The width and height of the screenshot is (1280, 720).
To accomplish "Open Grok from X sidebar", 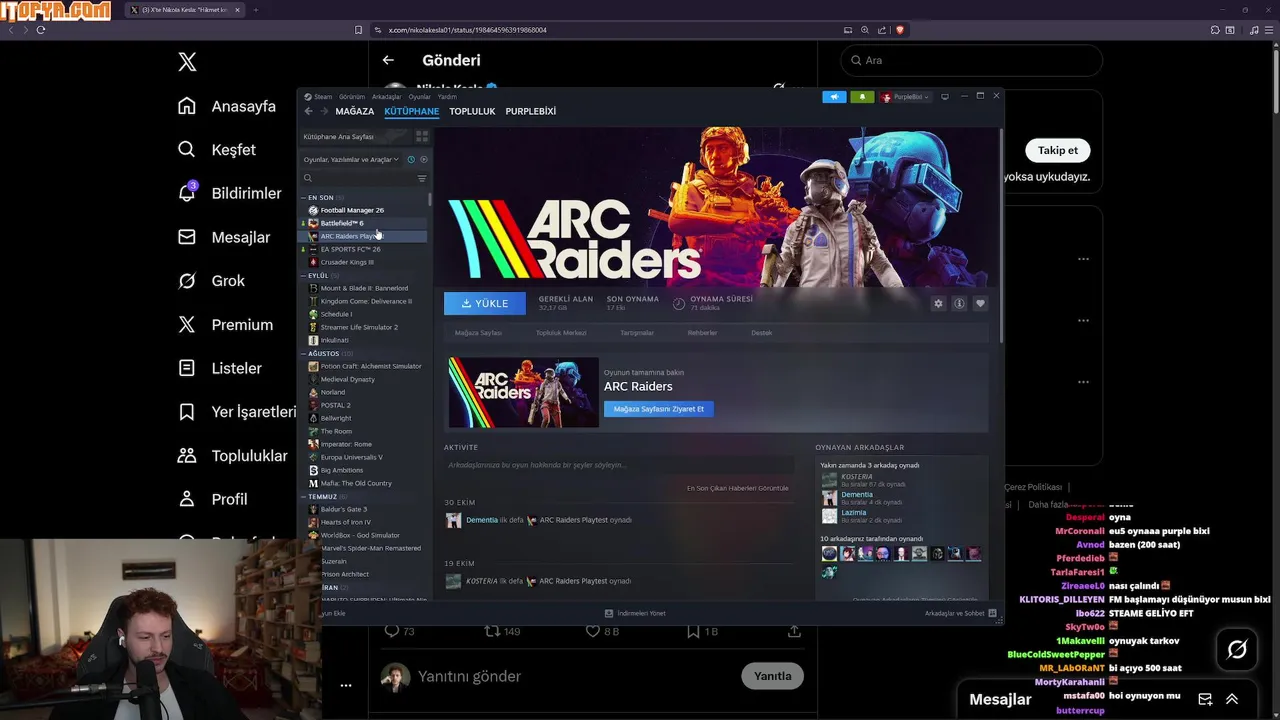I will (x=211, y=281).
